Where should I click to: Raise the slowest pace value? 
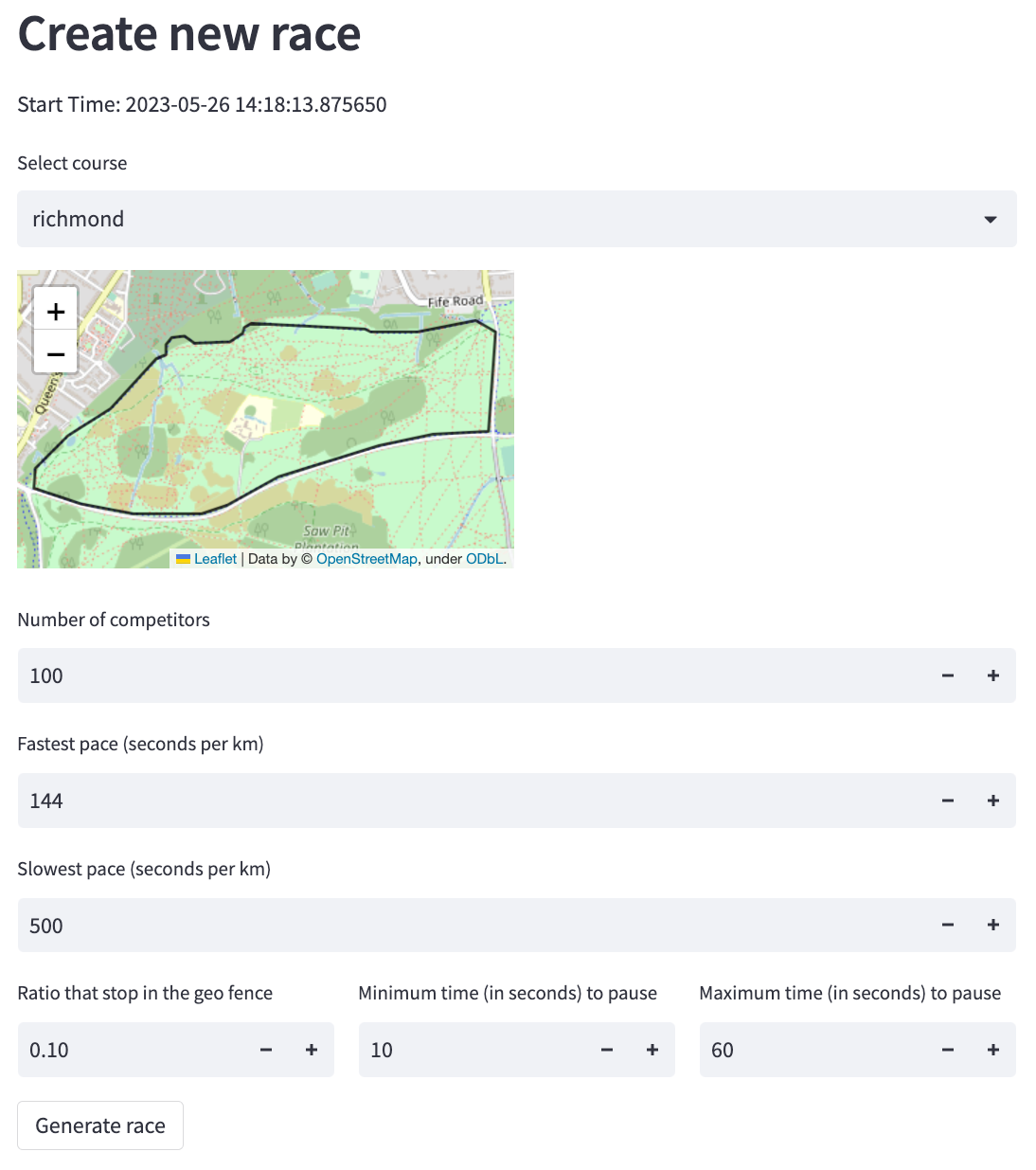(993, 925)
